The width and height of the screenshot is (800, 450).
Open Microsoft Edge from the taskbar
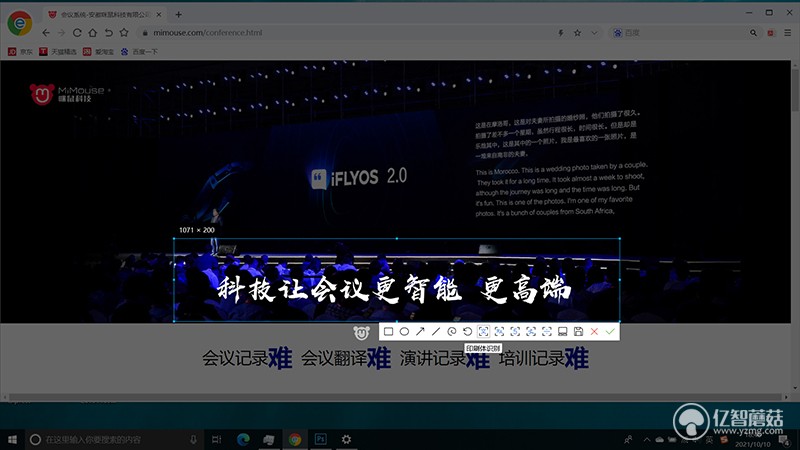[x=243, y=439]
